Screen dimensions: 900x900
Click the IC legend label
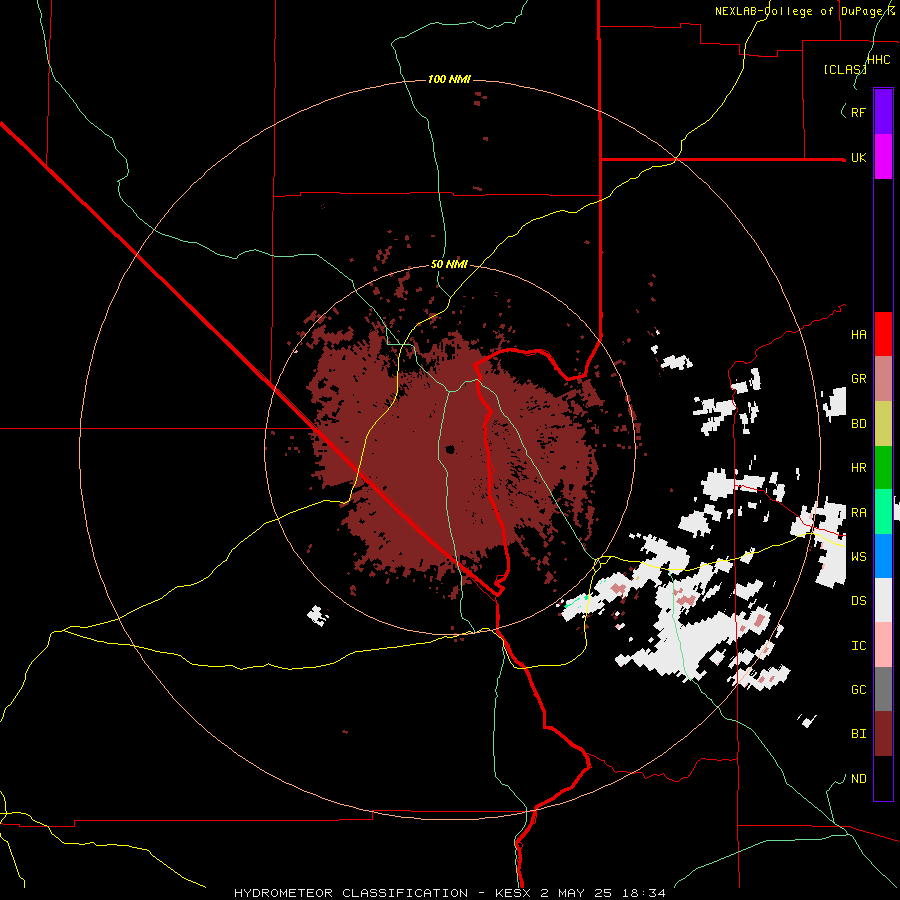coord(858,645)
